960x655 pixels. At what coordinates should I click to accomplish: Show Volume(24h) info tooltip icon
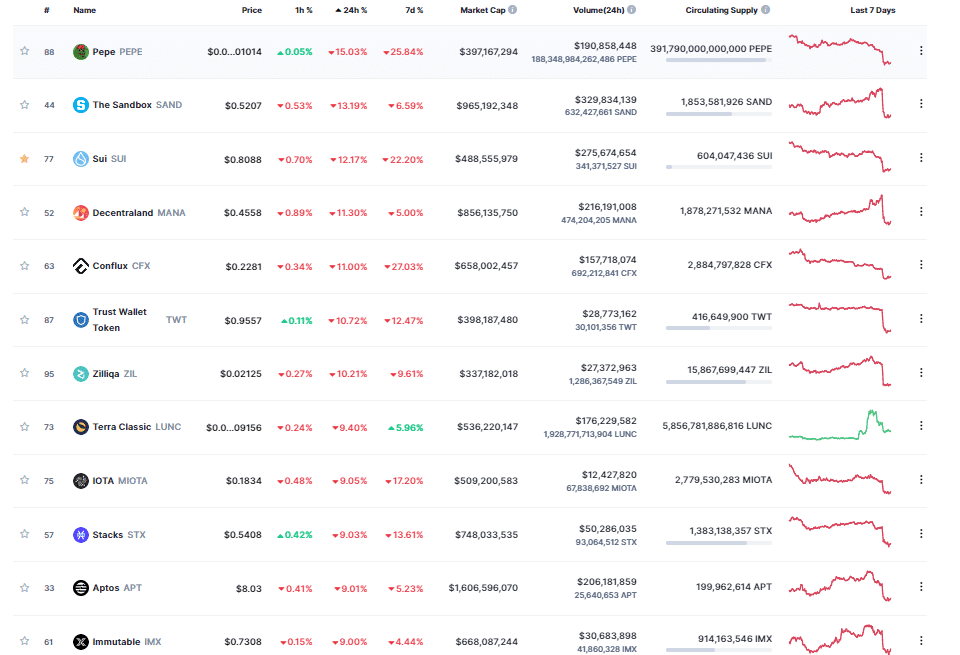point(631,10)
